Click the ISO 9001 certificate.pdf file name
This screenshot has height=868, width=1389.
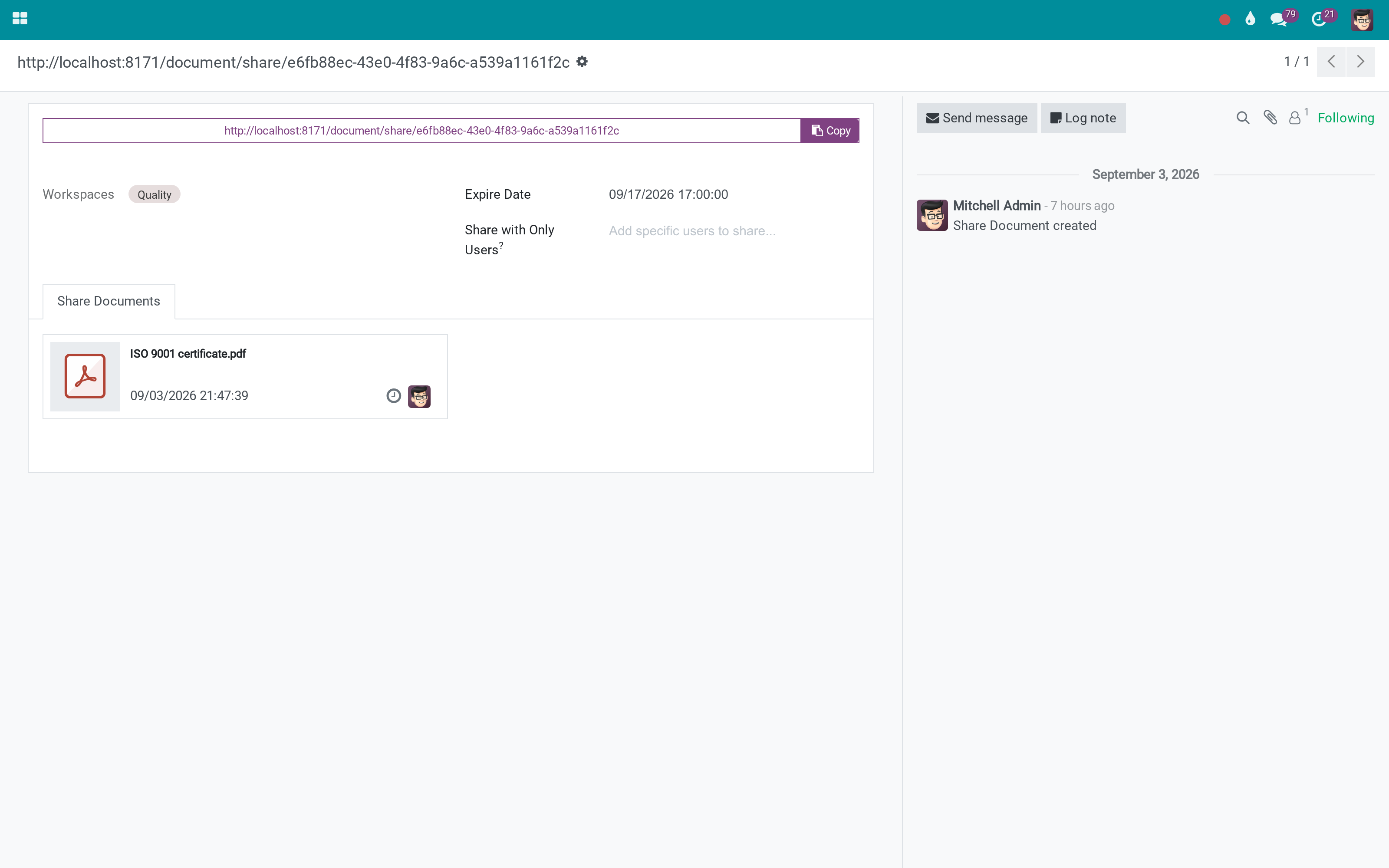[x=188, y=354]
